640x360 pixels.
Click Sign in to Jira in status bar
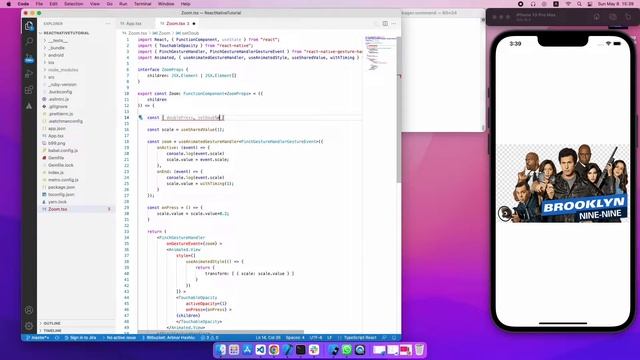click(x=80, y=338)
